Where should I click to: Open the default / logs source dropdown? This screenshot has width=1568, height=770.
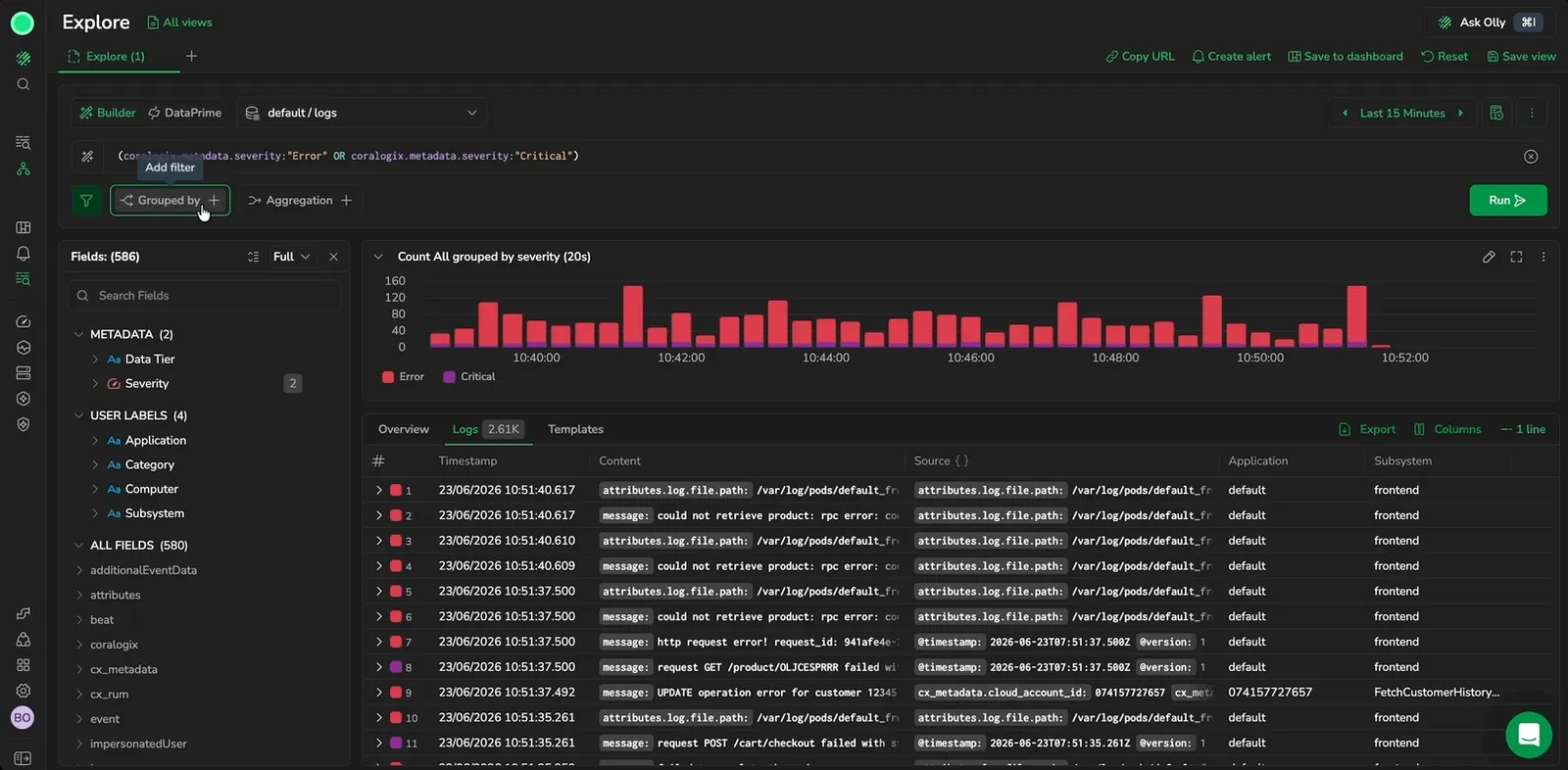362,114
